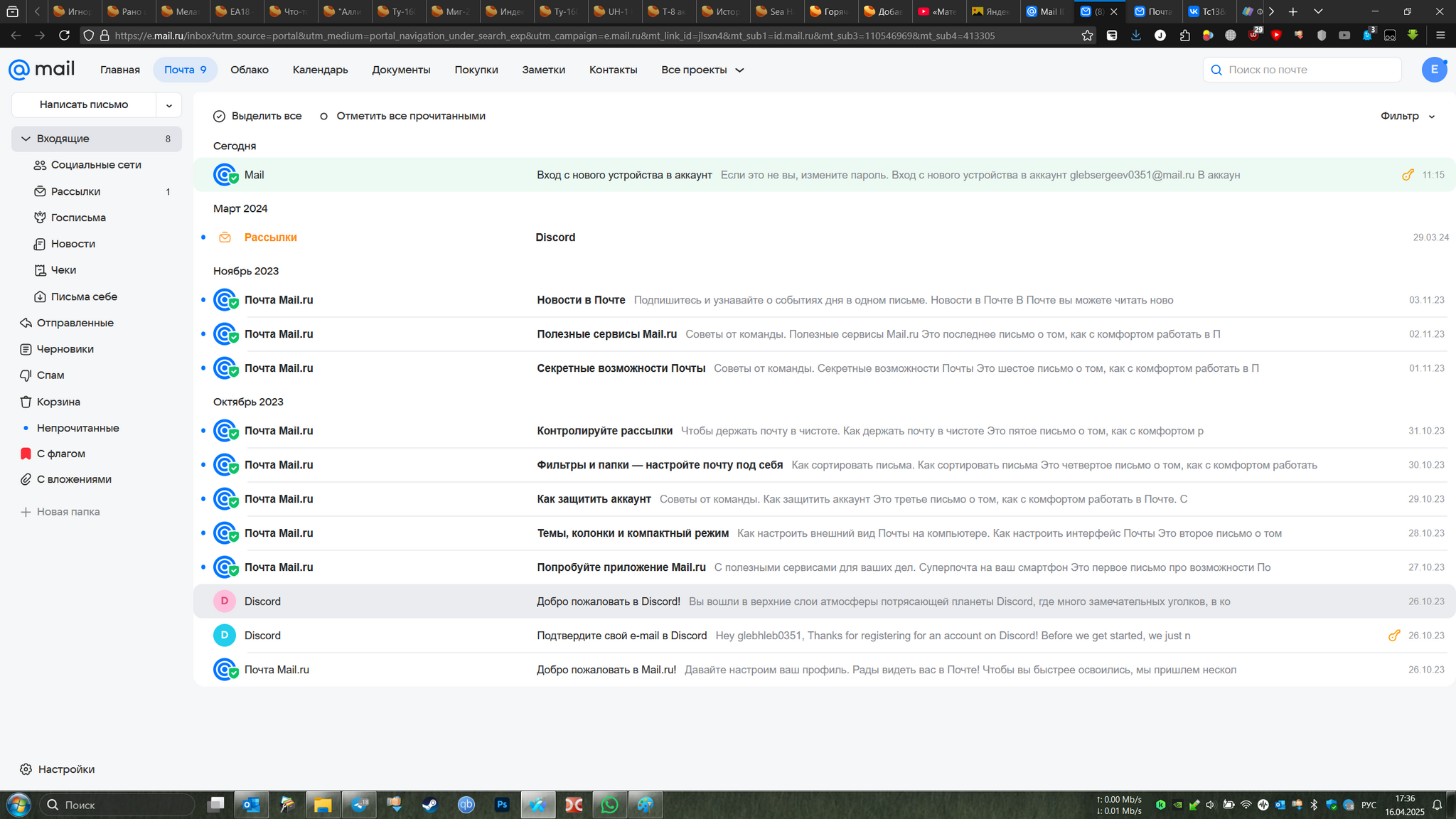Click the Настройки gear icon
The height and width of the screenshot is (819, 1456).
pyautogui.click(x=26, y=769)
